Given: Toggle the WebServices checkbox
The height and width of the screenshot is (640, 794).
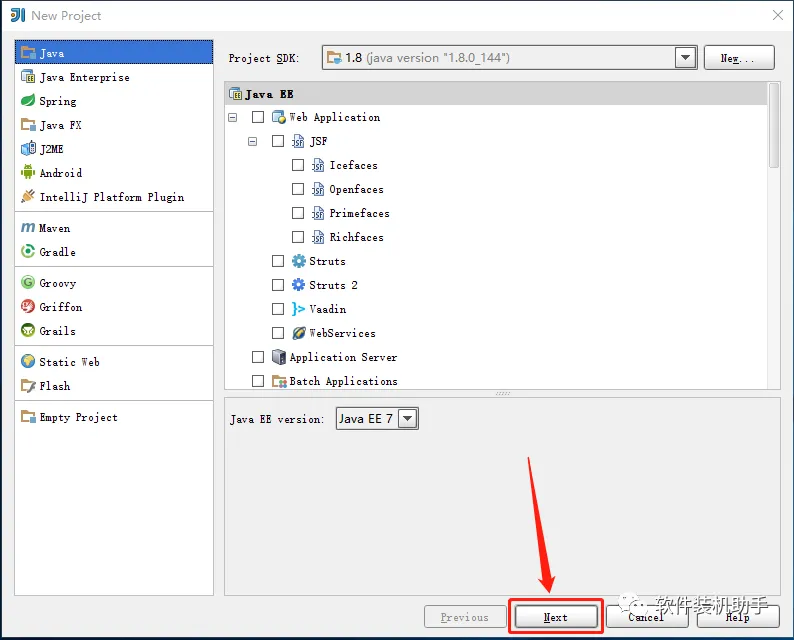Looking at the screenshot, I should 278,333.
